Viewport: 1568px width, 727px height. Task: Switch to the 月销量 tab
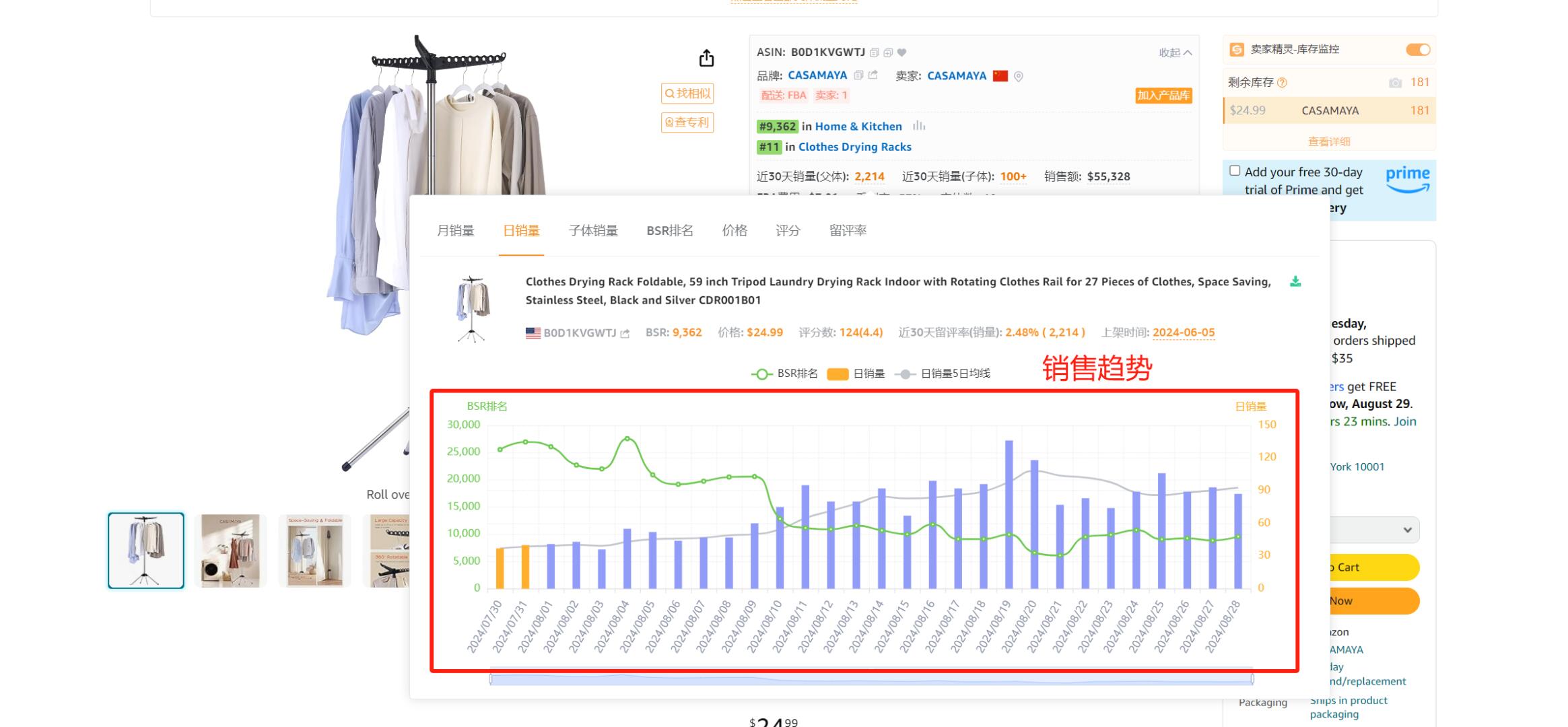pyautogui.click(x=456, y=230)
